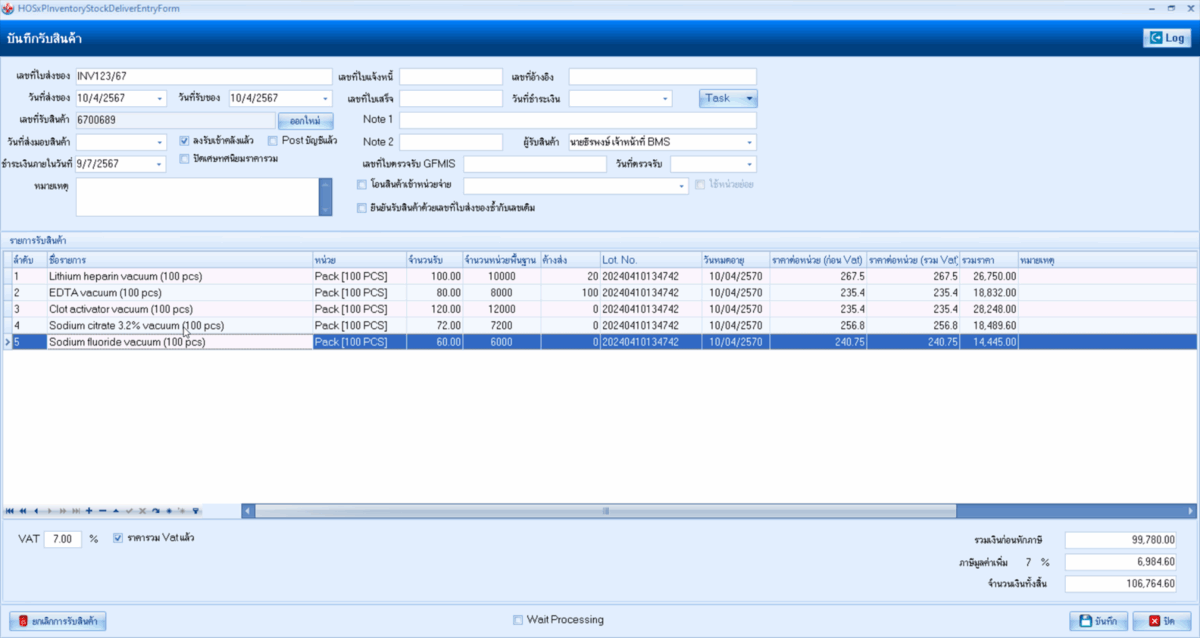Enable โอนสินค้าเข้าหน่วยจ่าย checkbox
Image resolution: width=1200 pixels, height=638 pixels.
[x=362, y=185]
